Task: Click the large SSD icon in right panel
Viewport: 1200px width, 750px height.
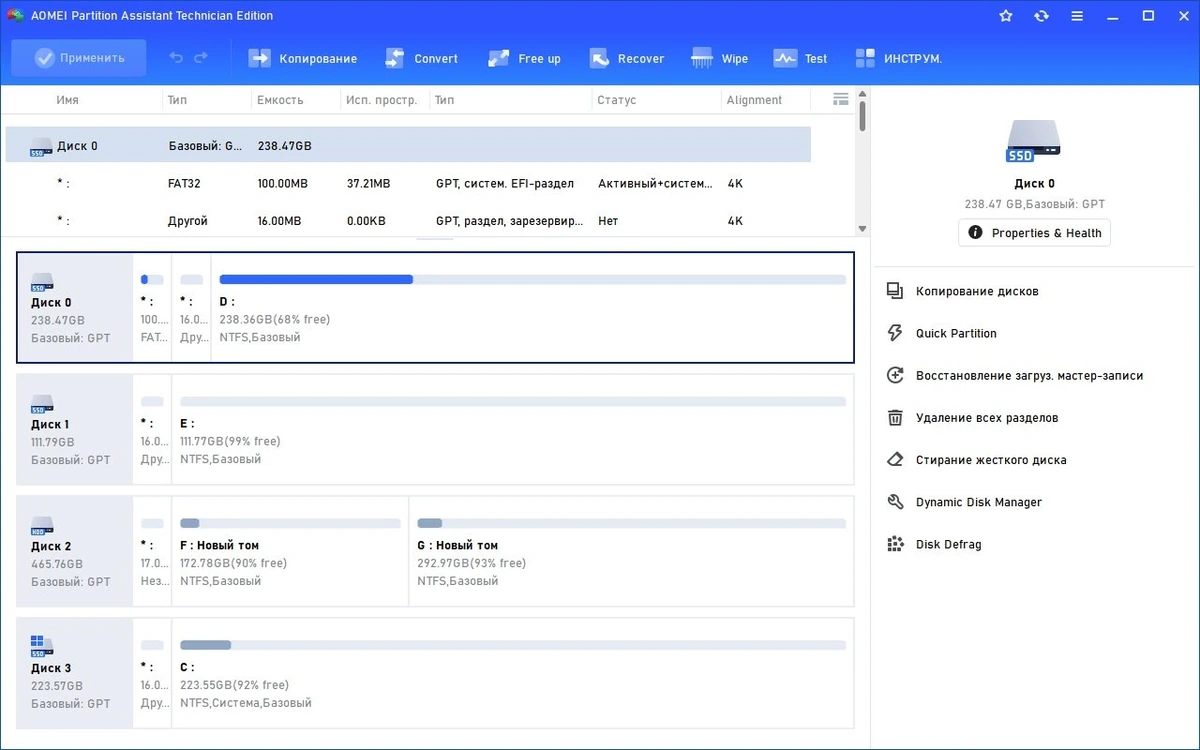Action: tap(1034, 142)
